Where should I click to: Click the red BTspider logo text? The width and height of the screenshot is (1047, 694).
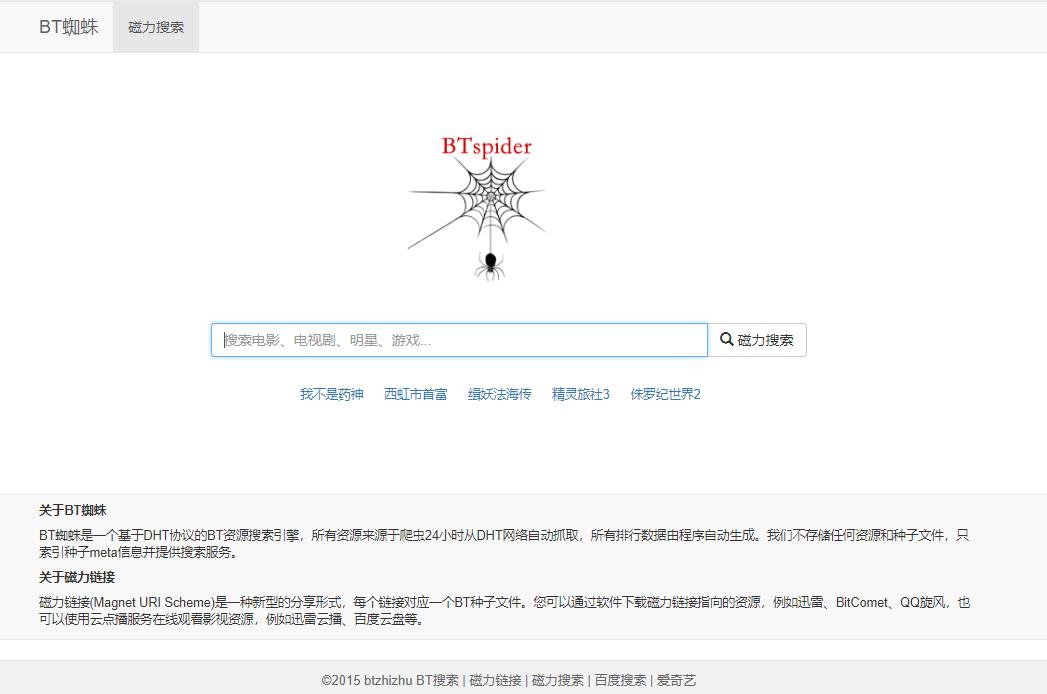pyautogui.click(x=486, y=146)
